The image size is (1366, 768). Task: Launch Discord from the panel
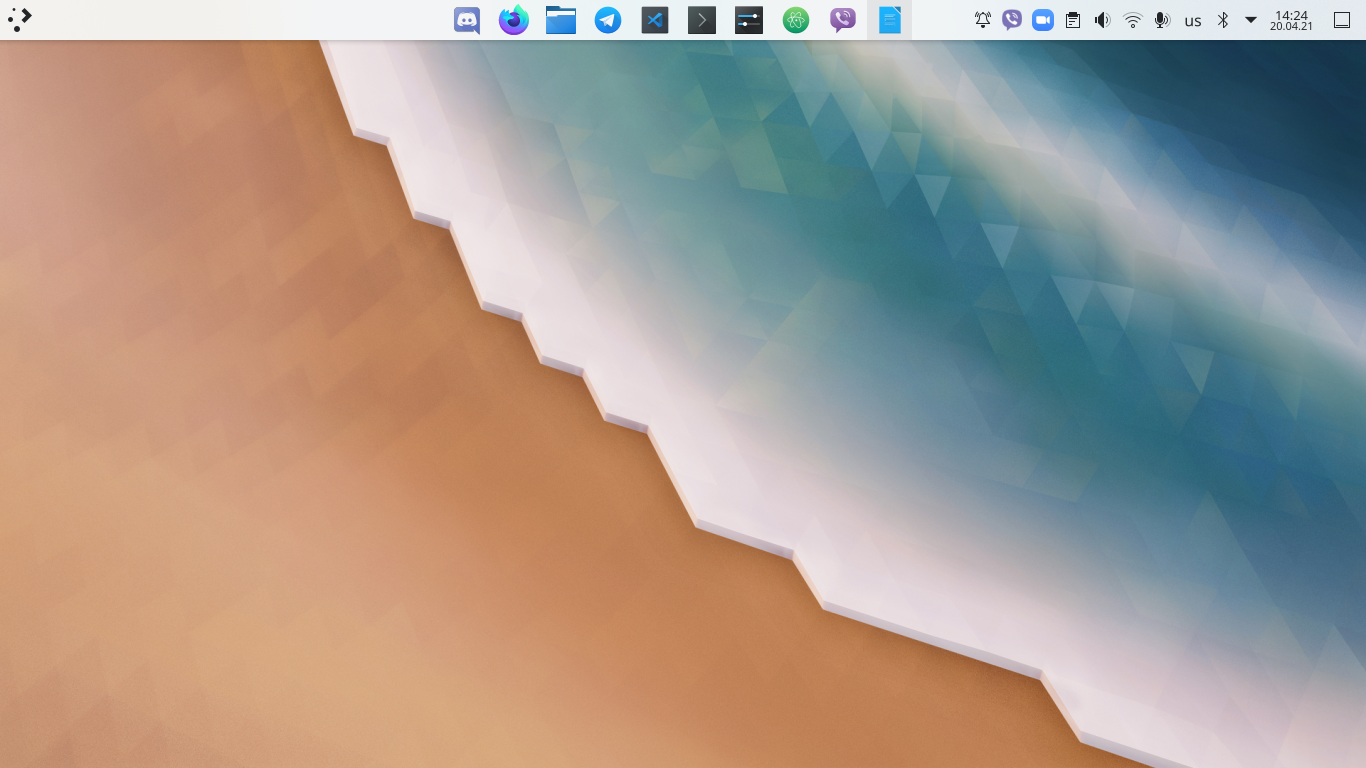click(x=467, y=20)
